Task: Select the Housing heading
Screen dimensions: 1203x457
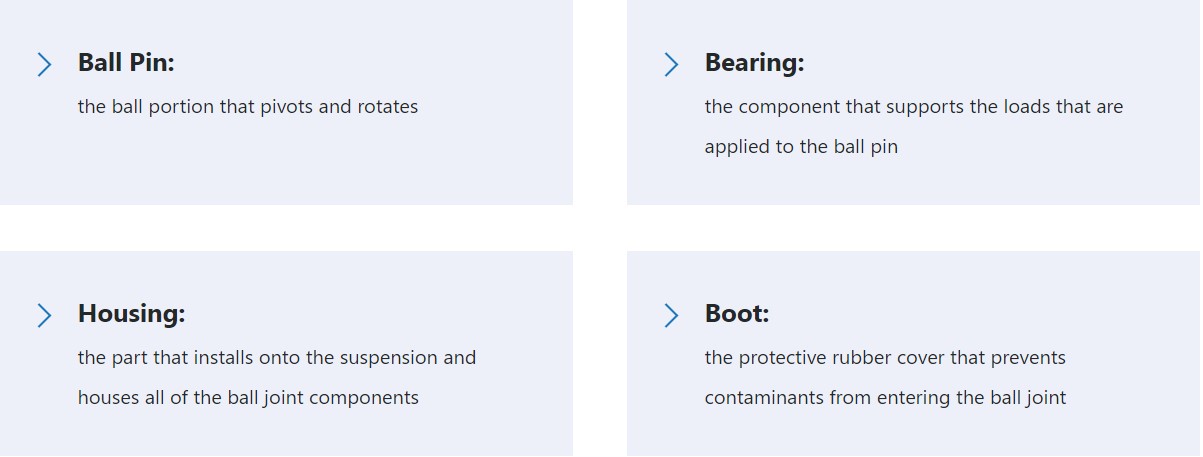Action: pos(132,314)
